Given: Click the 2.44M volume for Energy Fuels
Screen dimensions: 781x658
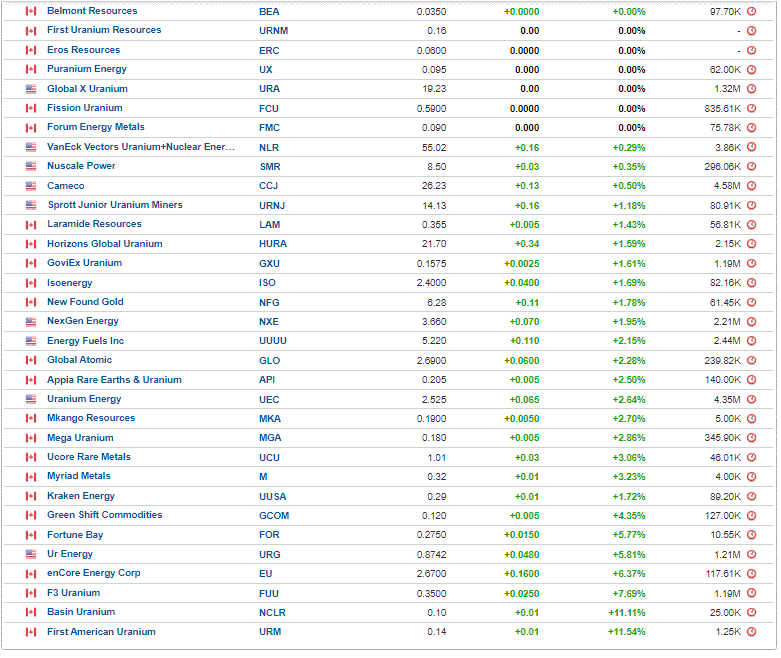Looking at the screenshot, I should point(727,341).
